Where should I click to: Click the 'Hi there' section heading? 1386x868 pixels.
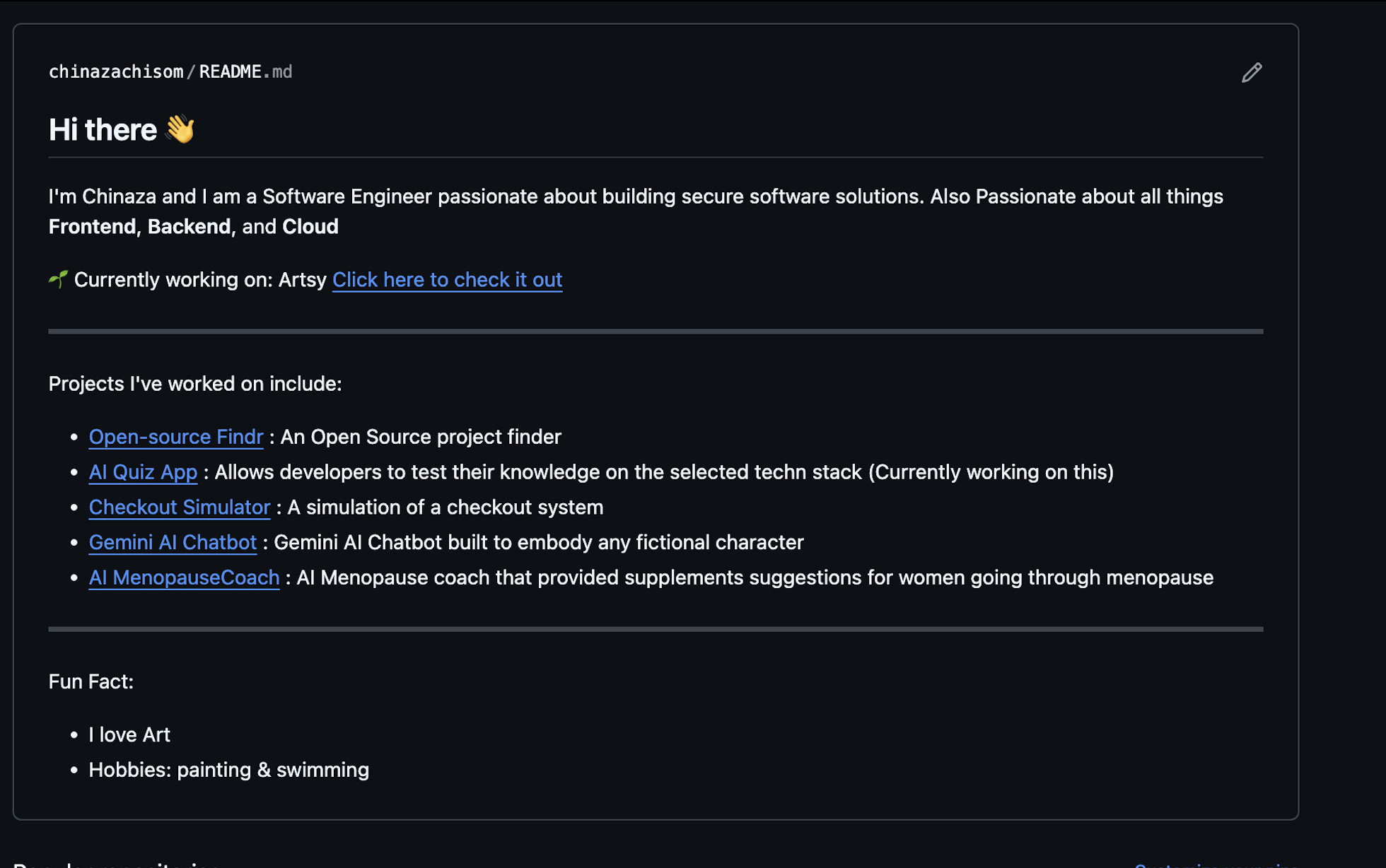coord(103,129)
